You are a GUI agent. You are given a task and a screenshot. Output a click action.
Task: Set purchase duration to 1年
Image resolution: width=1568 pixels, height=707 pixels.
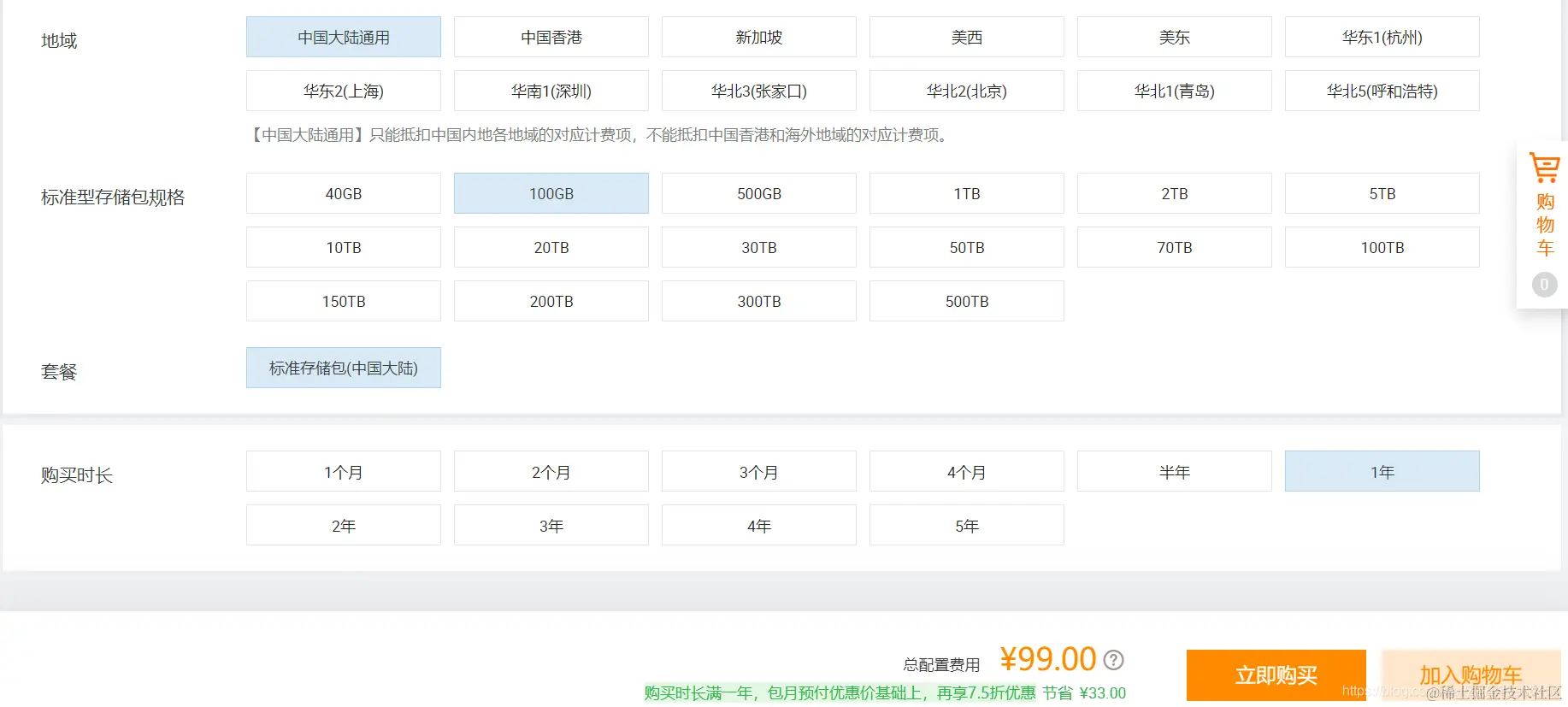click(x=1382, y=471)
